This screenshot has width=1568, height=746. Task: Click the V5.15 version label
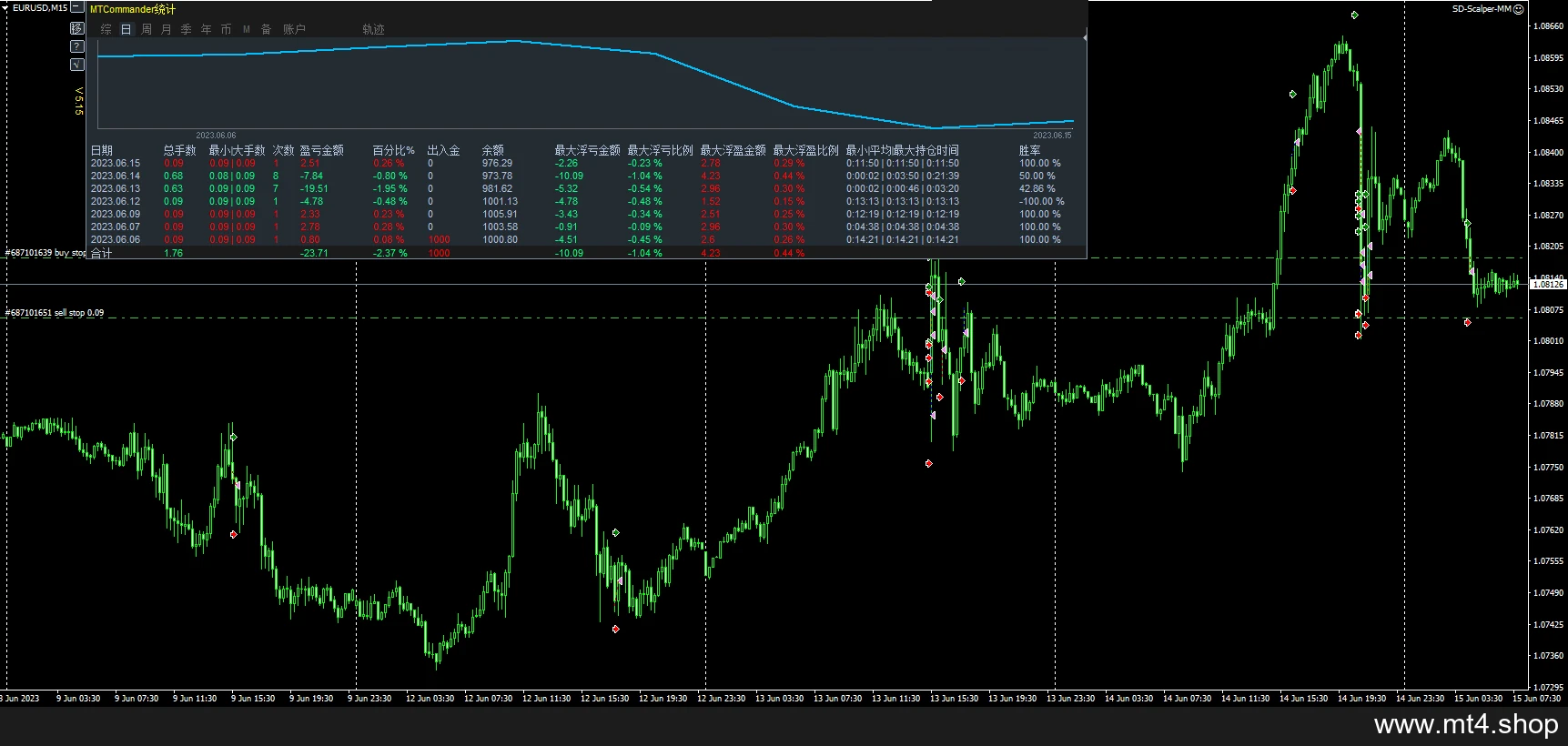(x=78, y=101)
